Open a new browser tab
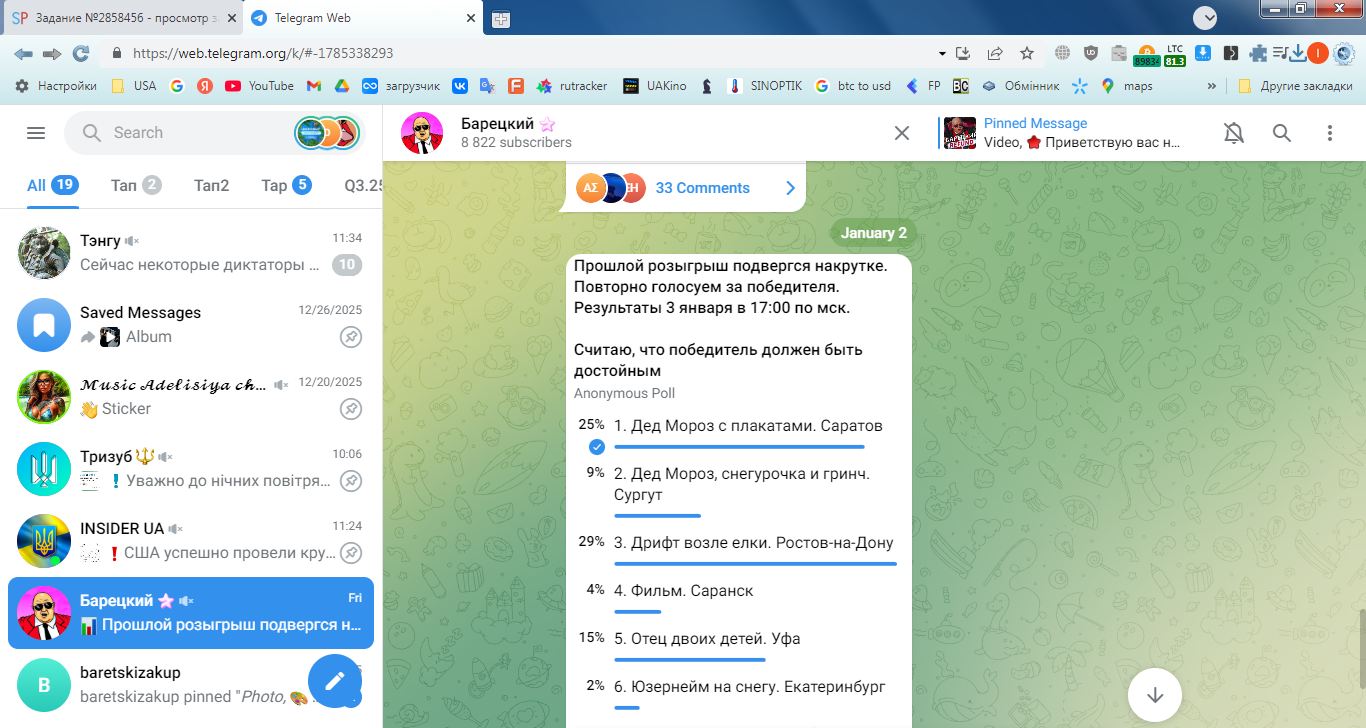The image size is (1366, 728). click(x=501, y=18)
